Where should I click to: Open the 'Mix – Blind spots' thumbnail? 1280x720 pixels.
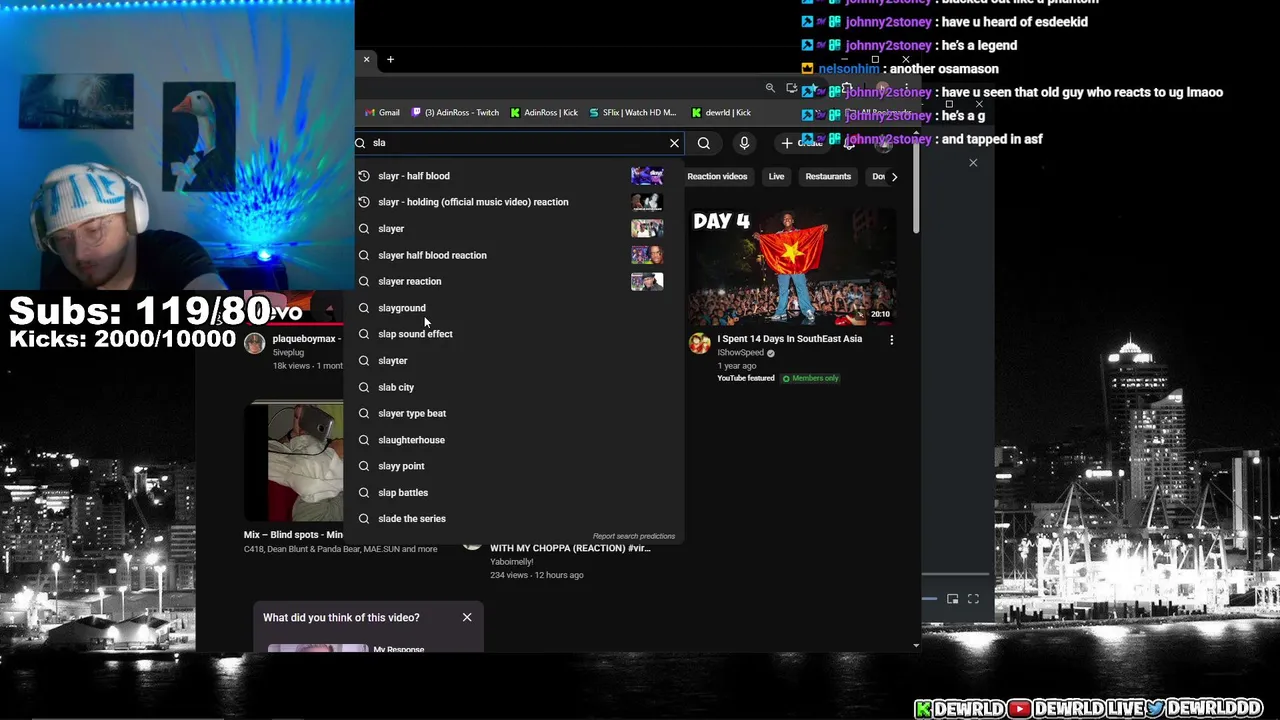pyautogui.click(x=294, y=462)
